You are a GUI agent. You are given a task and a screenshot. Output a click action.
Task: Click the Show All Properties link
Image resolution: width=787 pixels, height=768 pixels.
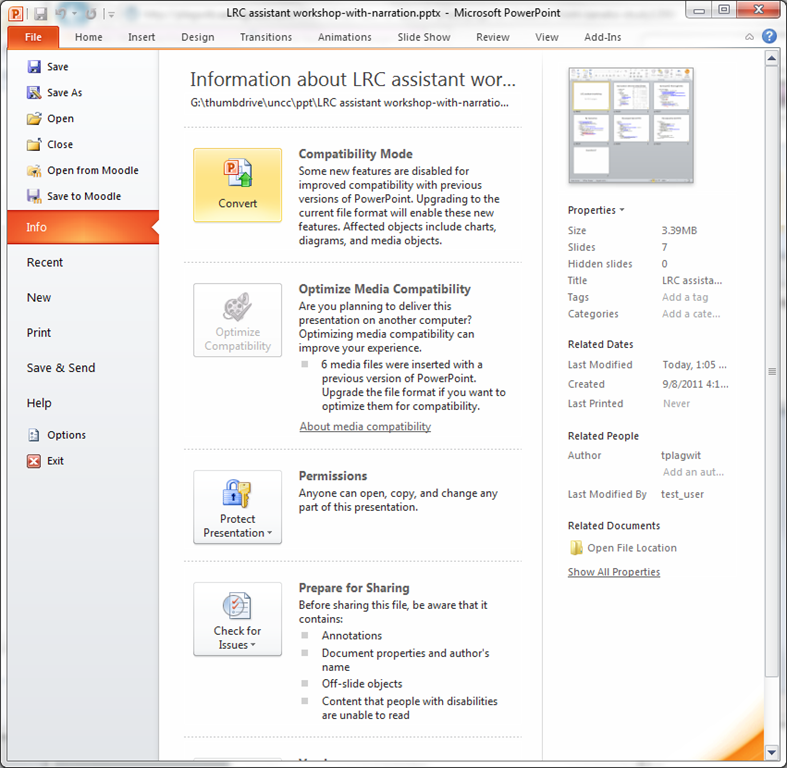pos(614,572)
